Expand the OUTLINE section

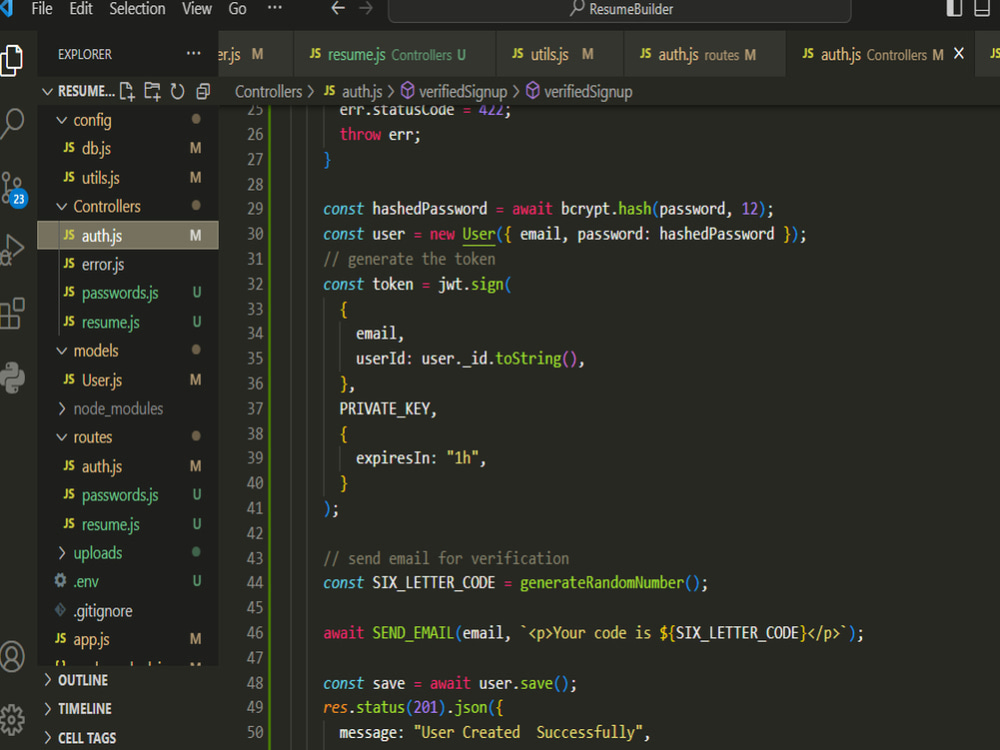[x=80, y=679]
